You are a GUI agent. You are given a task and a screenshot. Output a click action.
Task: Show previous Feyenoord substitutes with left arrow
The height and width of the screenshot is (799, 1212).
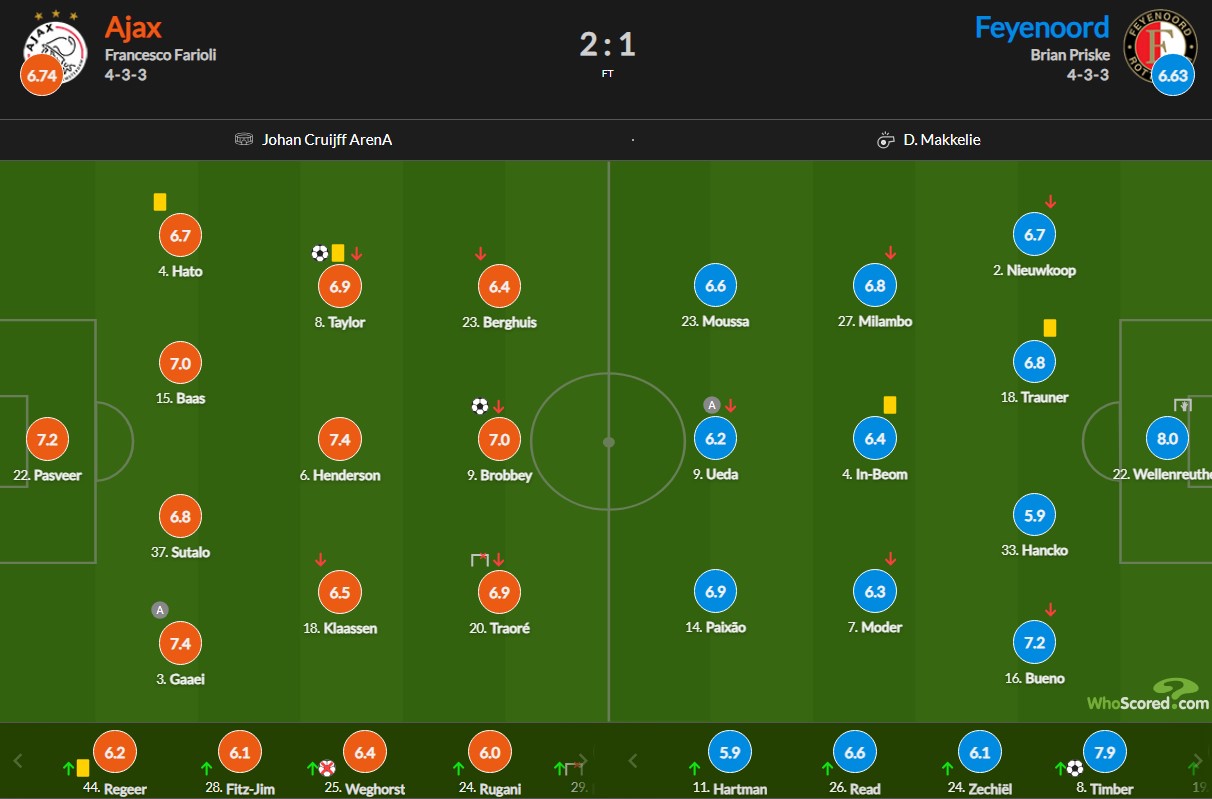tap(632, 760)
